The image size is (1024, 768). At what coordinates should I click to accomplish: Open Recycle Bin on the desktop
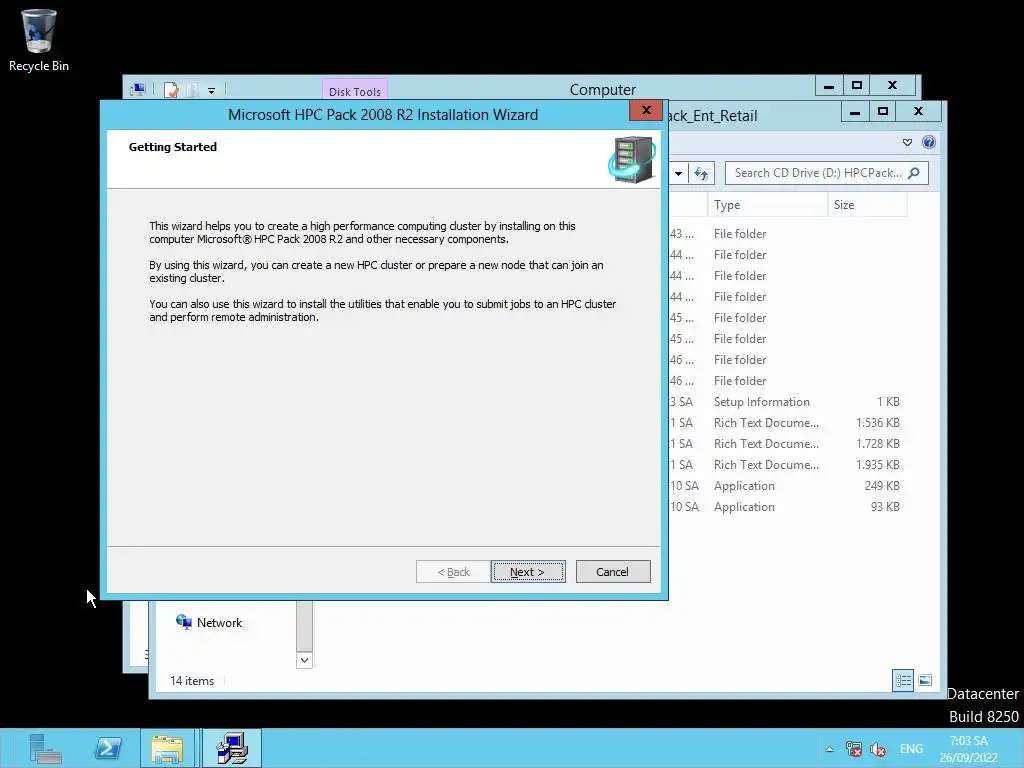39,40
